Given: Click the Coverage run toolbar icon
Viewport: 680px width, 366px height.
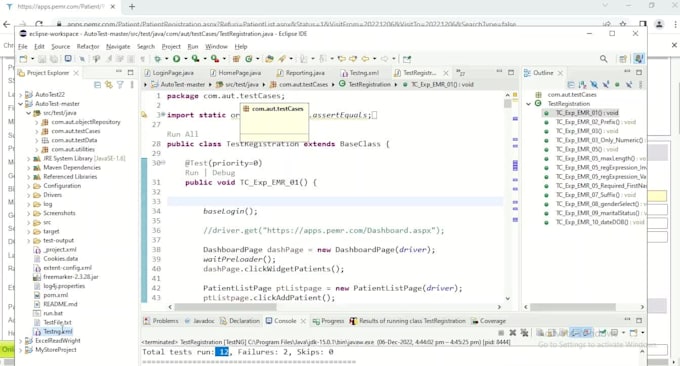Looking at the screenshot, I should tap(196, 59).
